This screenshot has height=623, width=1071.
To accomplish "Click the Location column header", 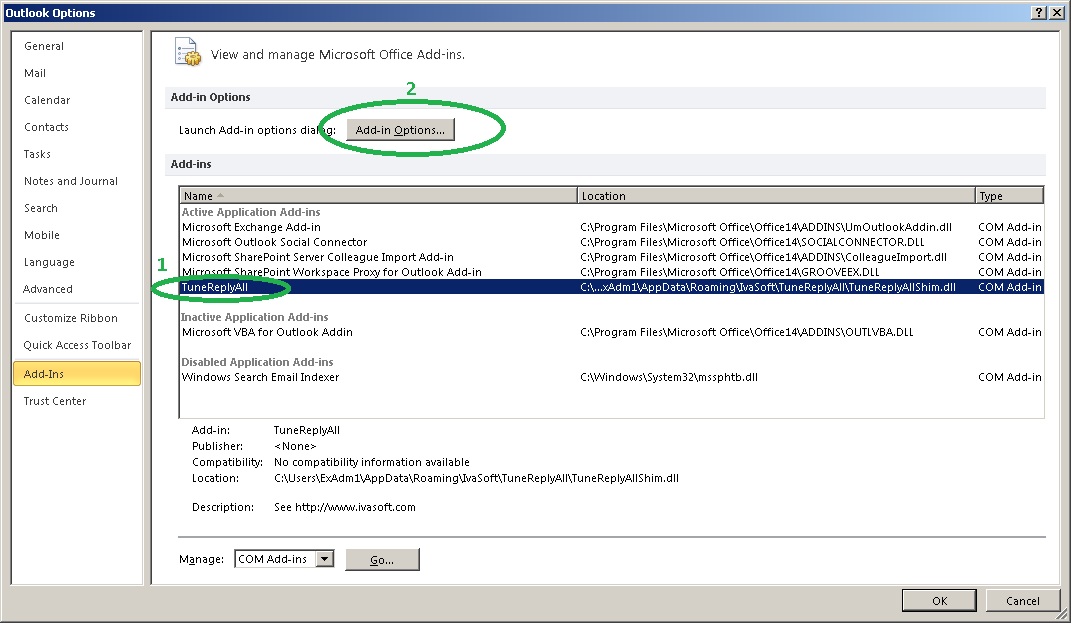I will pyautogui.click(x=776, y=196).
